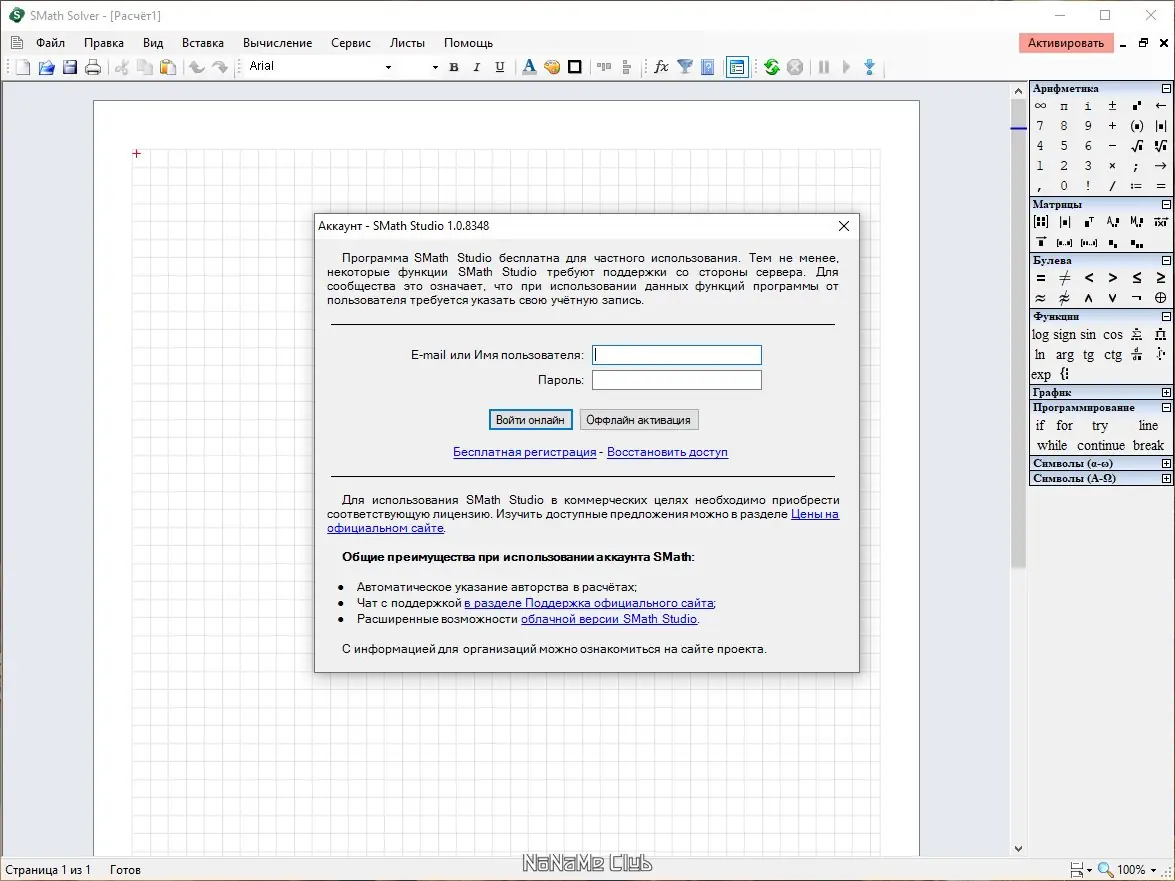Toggle bold formatting

pos(454,67)
